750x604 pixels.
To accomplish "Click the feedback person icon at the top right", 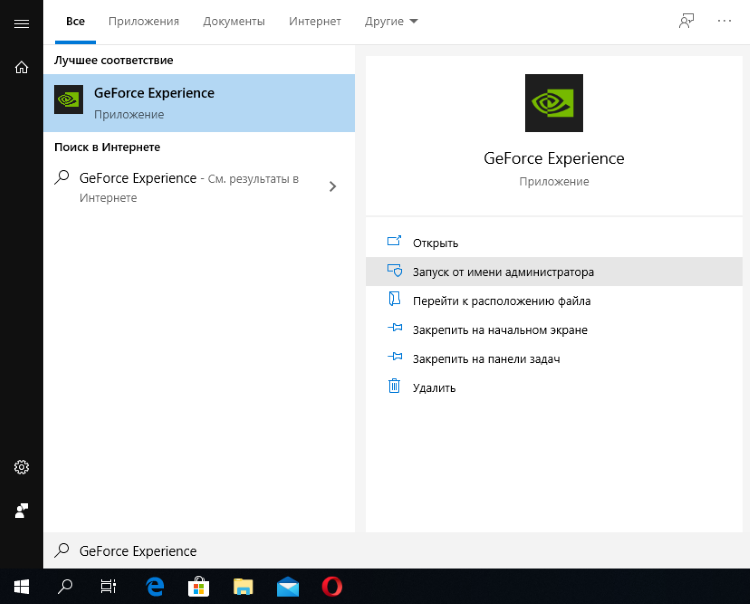I will [686, 21].
